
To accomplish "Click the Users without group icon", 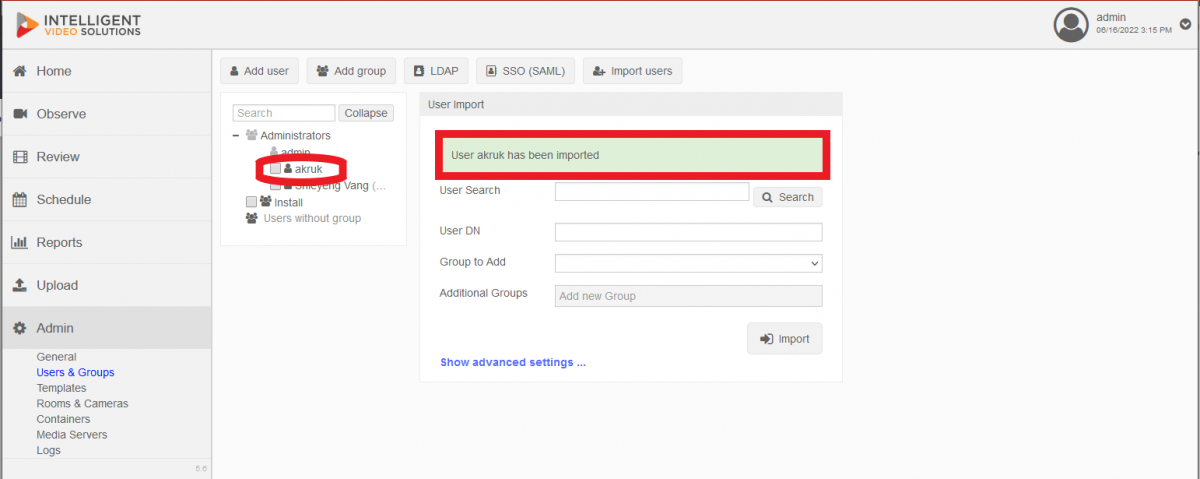I will point(251,218).
